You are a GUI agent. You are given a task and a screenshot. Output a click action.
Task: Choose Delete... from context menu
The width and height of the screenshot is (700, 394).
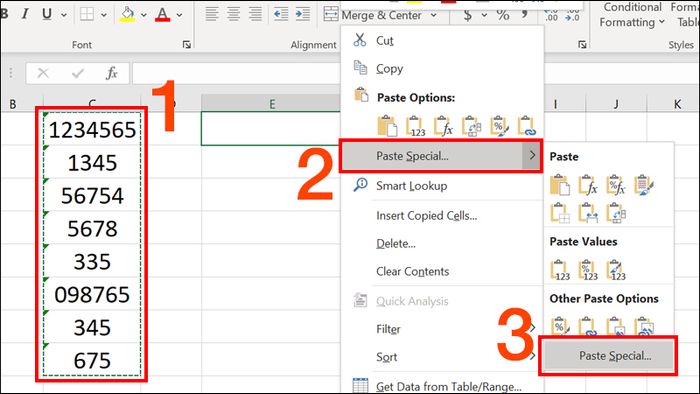396,244
